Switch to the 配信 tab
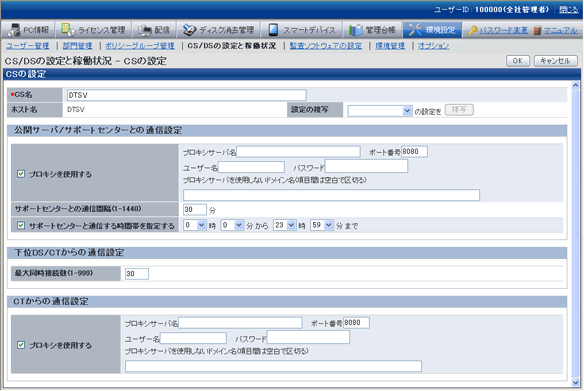The image size is (584, 391). (154, 30)
